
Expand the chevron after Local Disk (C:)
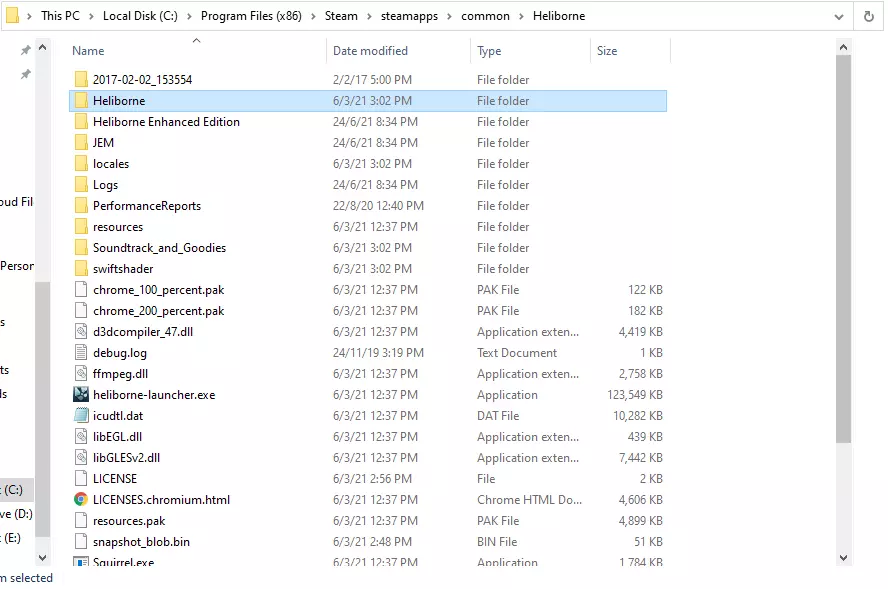pyautogui.click(x=189, y=16)
